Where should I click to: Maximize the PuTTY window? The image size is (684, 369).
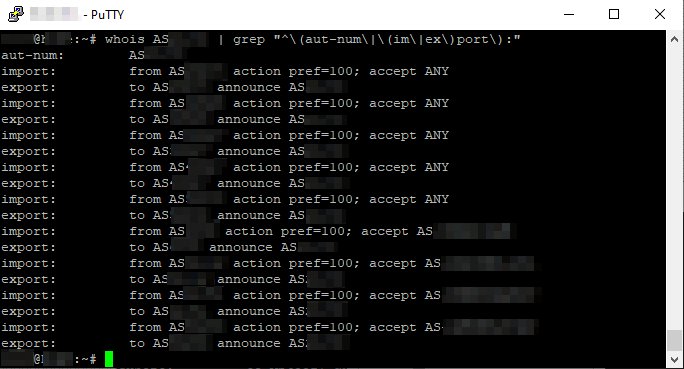click(614, 14)
